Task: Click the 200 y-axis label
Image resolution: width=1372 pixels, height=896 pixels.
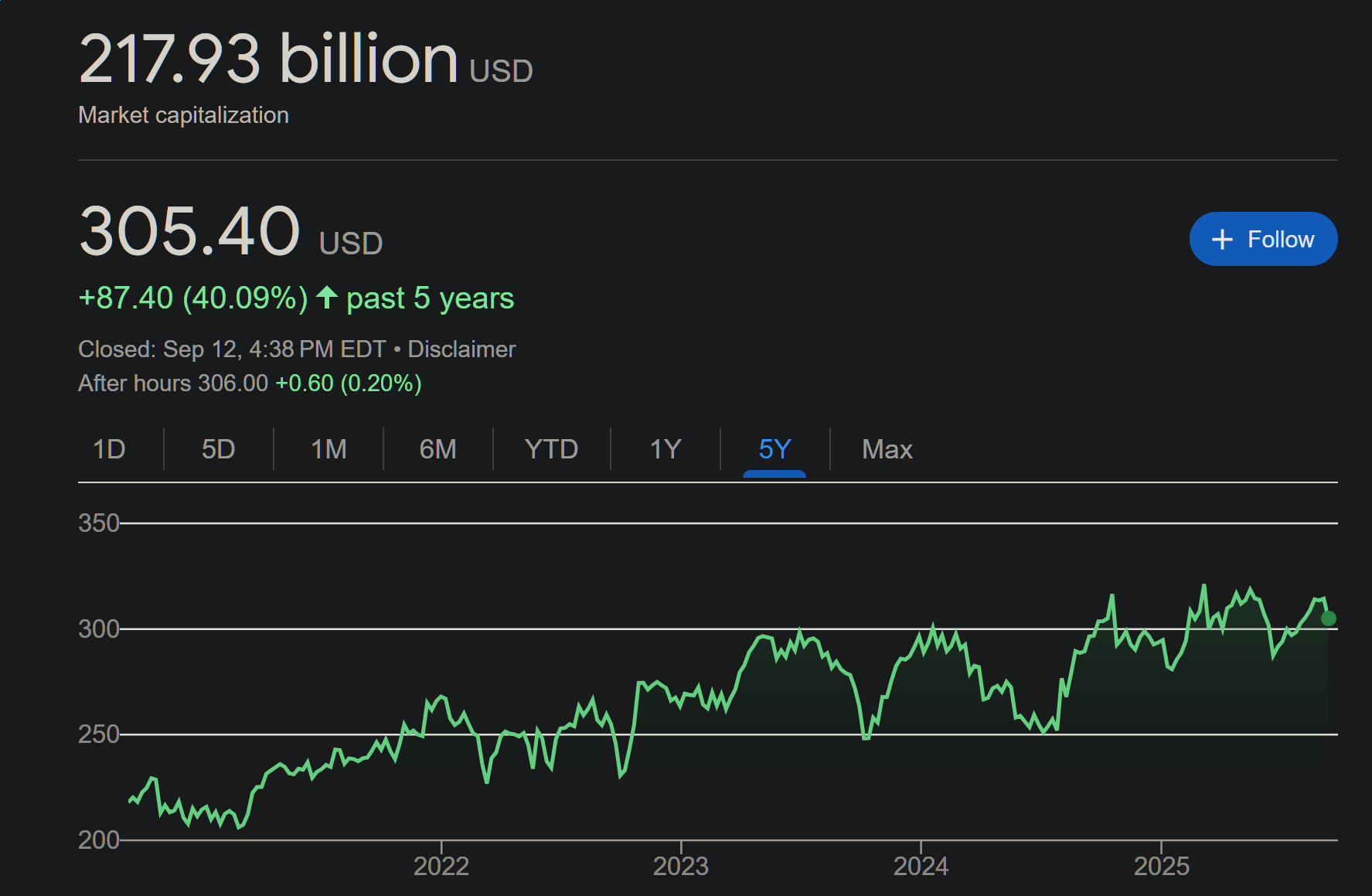Action: [x=99, y=840]
